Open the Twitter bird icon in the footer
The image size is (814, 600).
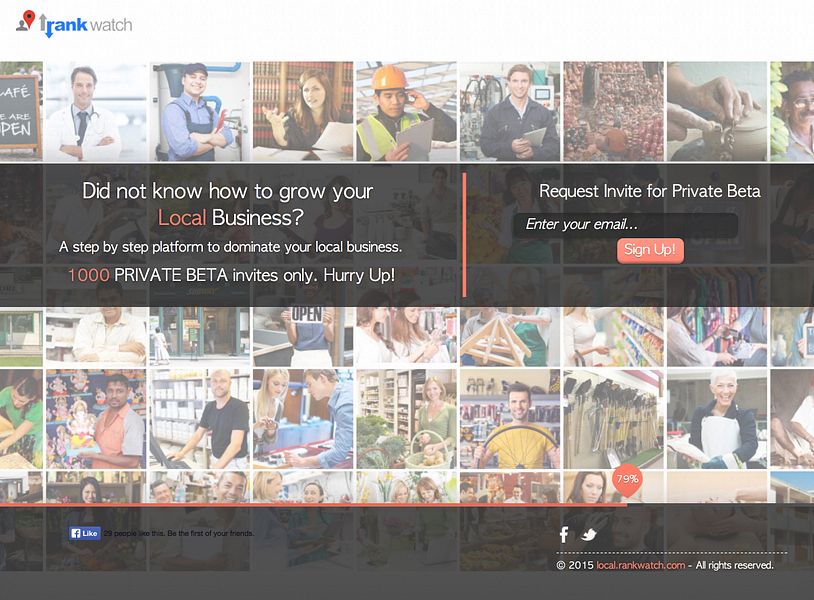[588, 534]
